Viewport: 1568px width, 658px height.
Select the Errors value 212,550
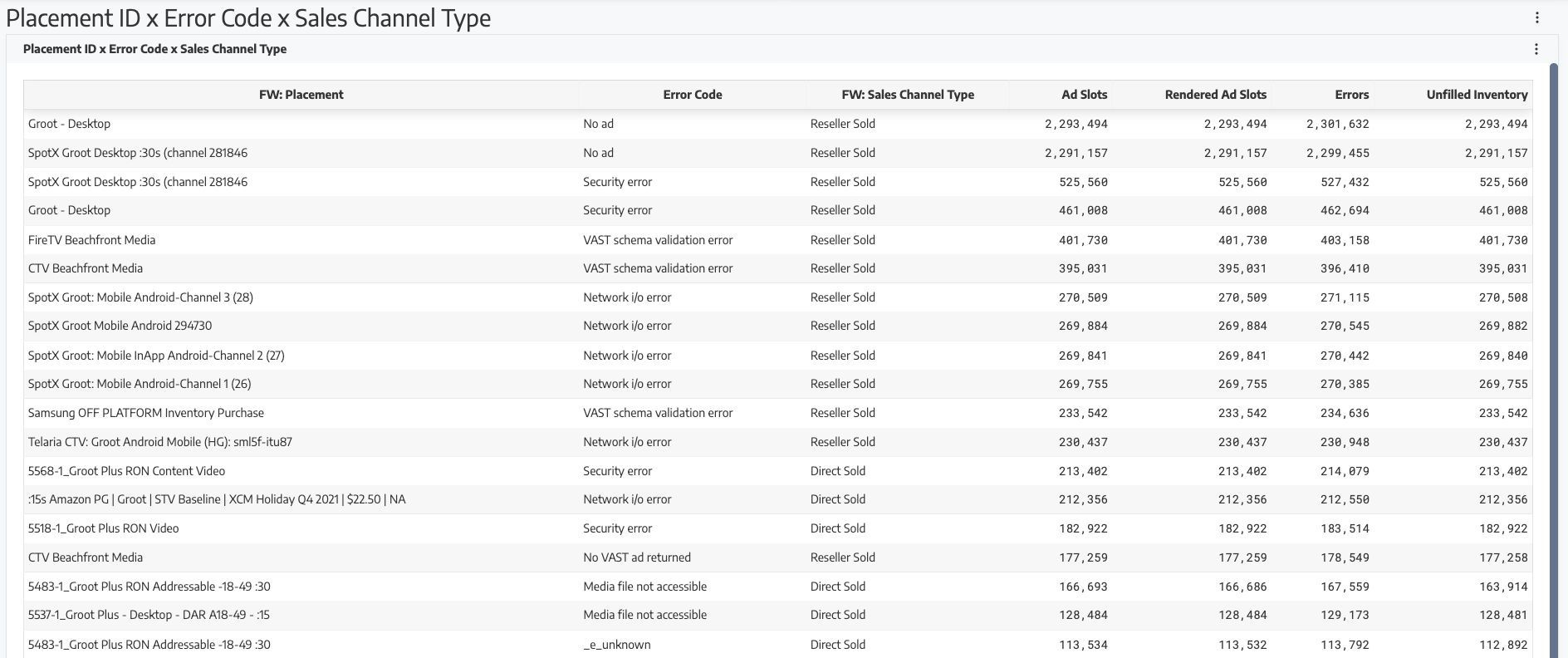1345,500
